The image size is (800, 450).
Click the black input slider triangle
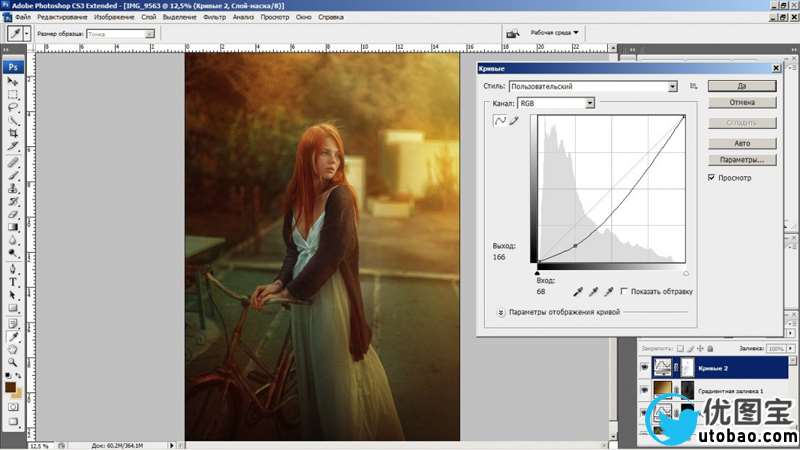(x=537, y=273)
